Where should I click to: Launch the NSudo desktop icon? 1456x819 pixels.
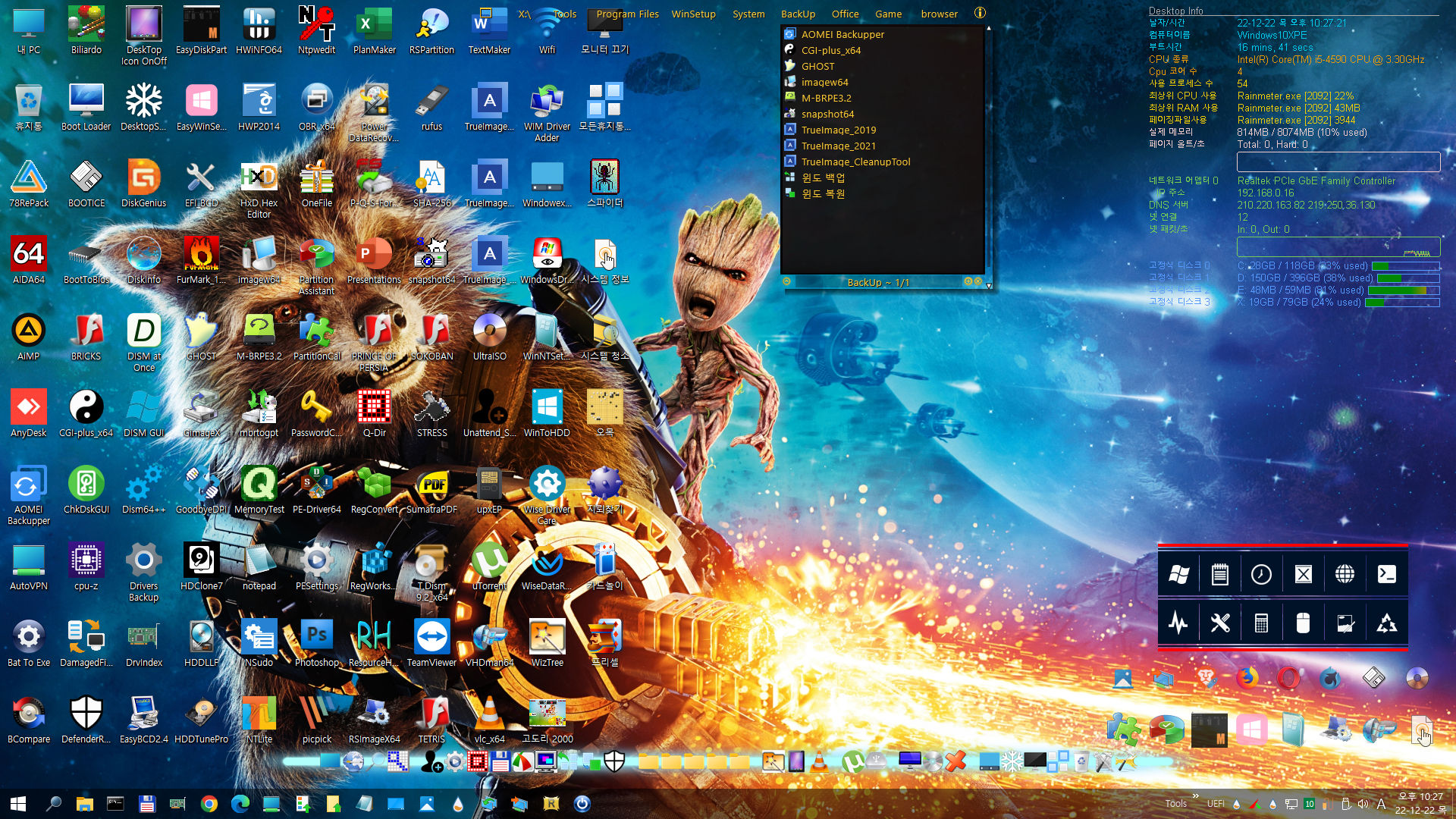pos(259,643)
